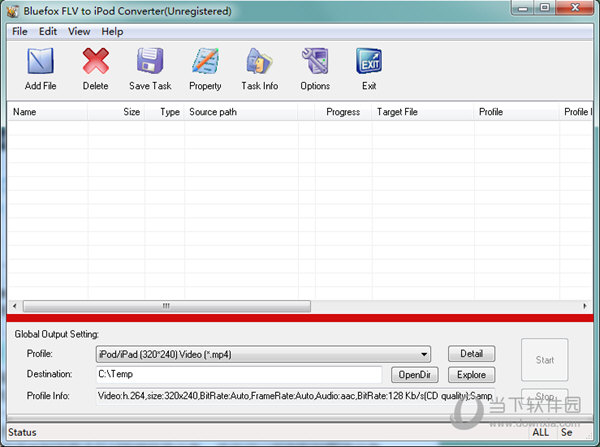The width and height of the screenshot is (600, 447).
Task: Click the Exit toolbar icon
Action: point(369,61)
